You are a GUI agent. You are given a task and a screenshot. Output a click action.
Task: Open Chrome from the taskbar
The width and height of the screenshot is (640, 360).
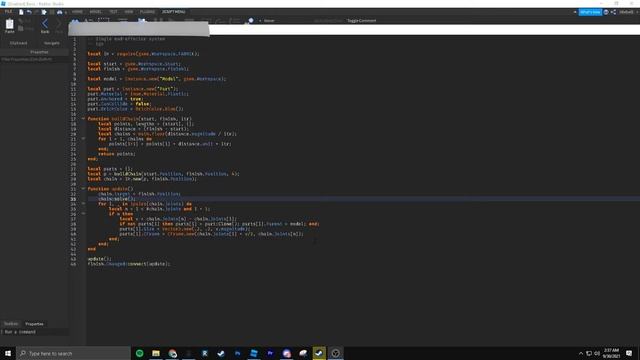pyautogui.click(x=172, y=353)
